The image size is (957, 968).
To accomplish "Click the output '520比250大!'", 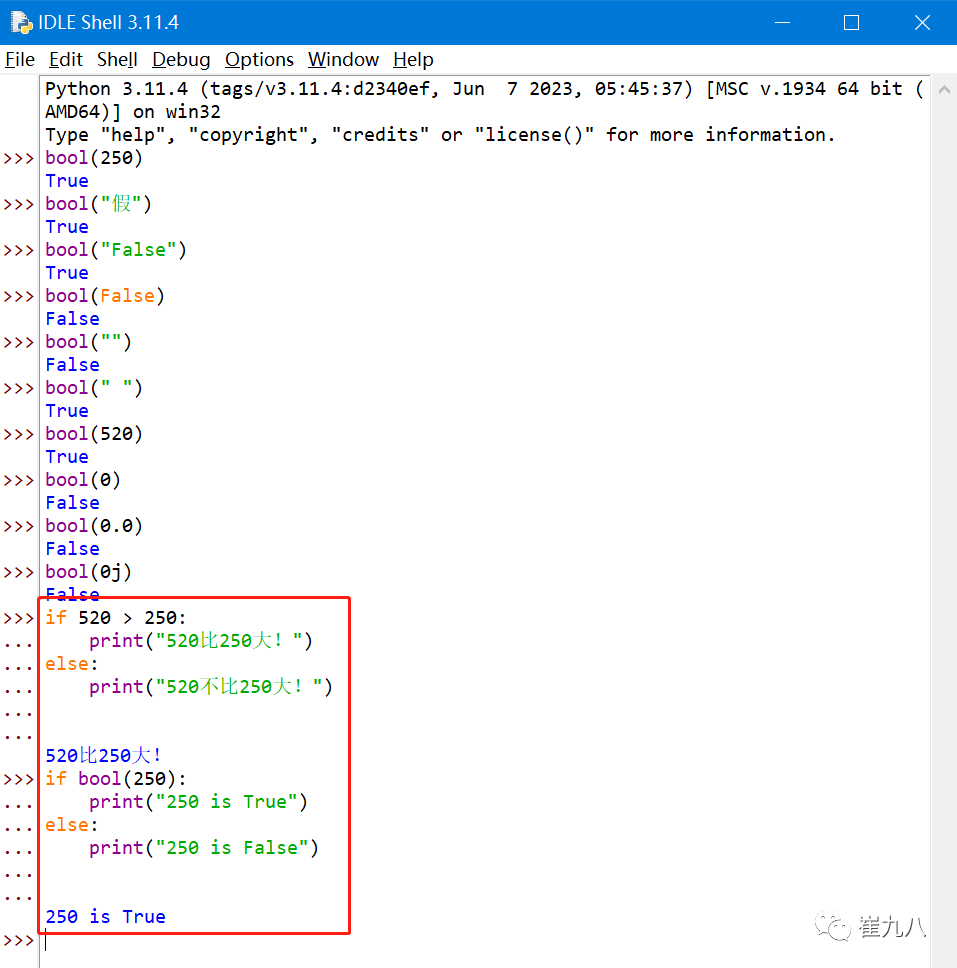I will coord(104,756).
